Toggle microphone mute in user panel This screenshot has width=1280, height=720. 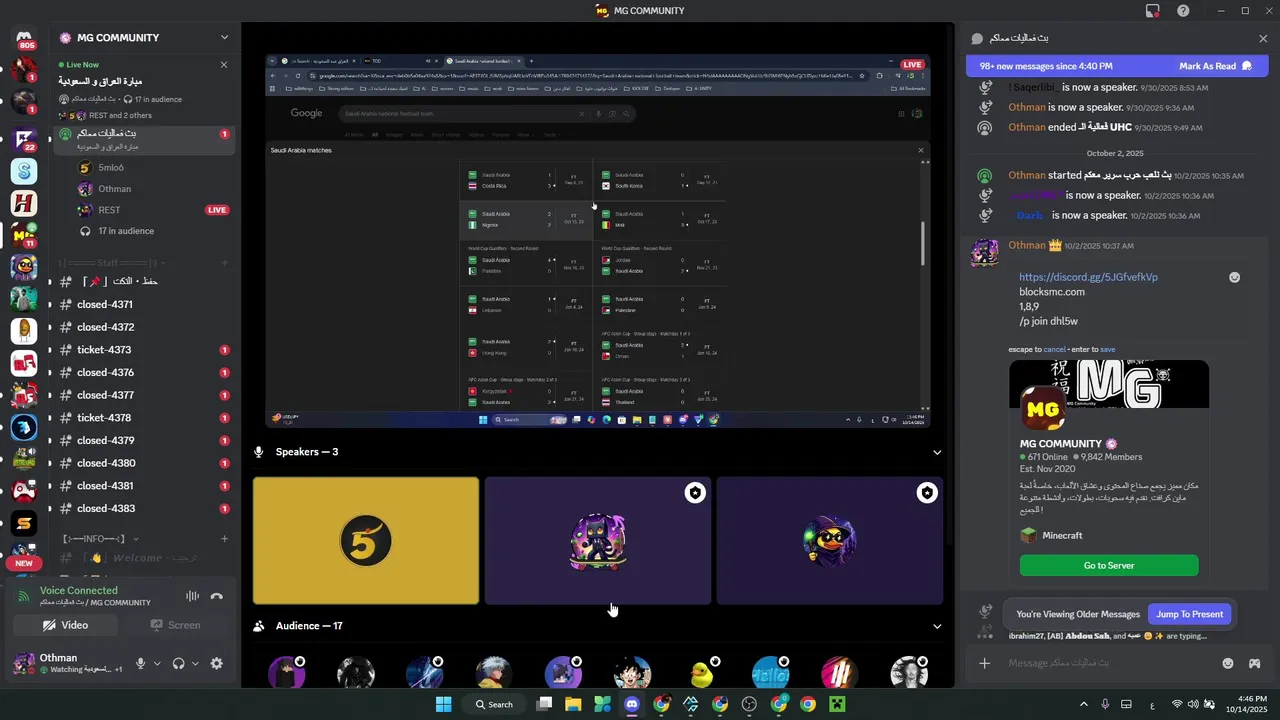point(140,663)
